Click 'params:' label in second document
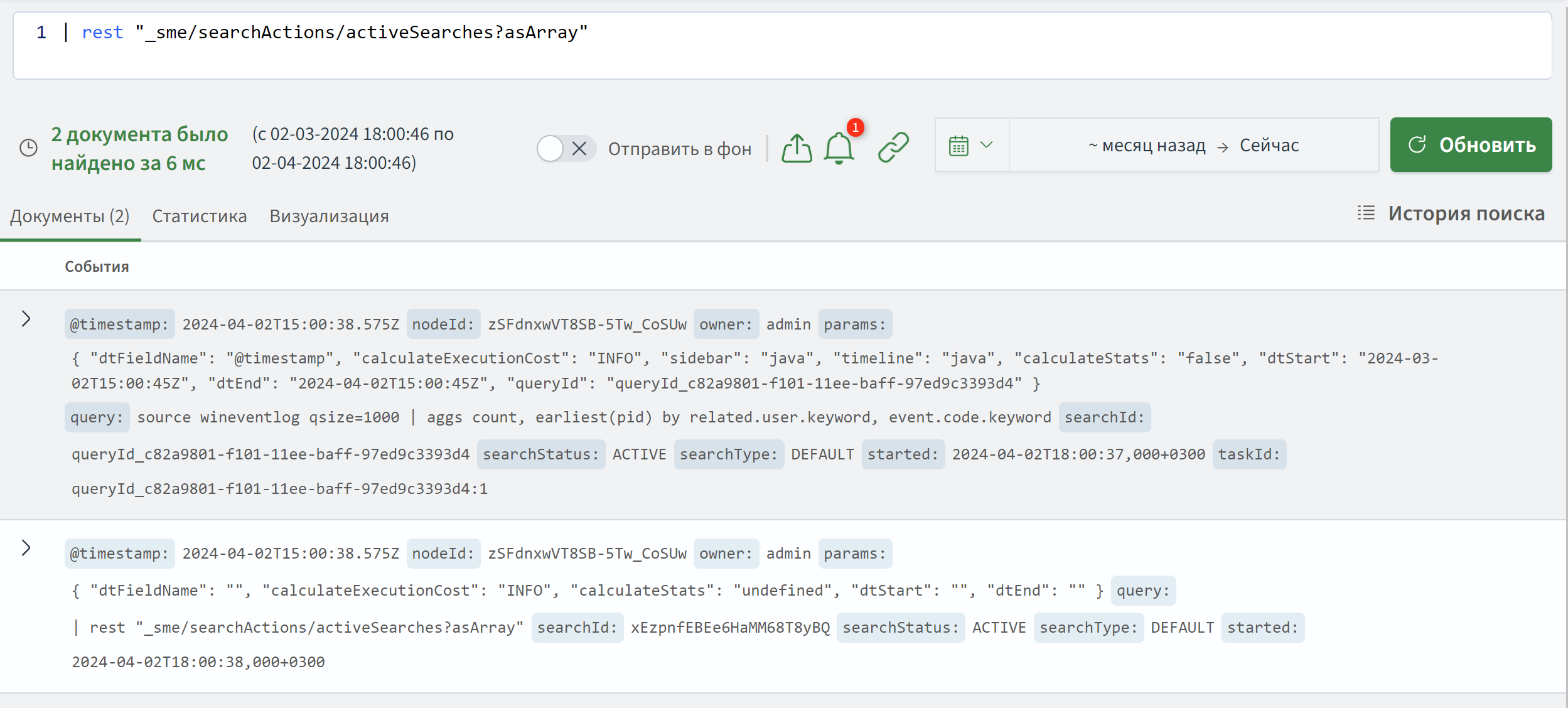This screenshot has height=708, width=1568. pyautogui.click(x=855, y=554)
